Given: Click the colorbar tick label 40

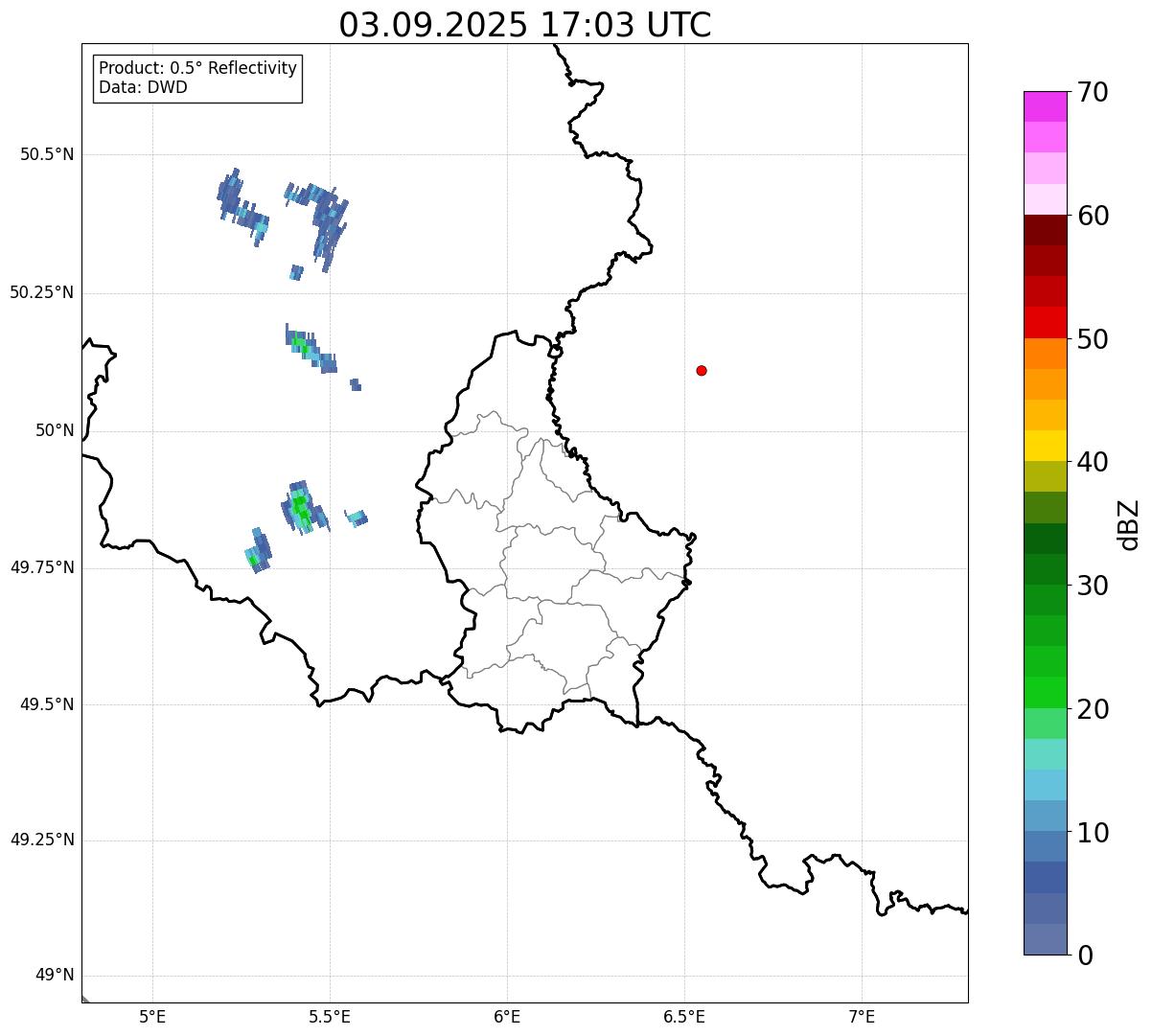Looking at the screenshot, I should coord(1093,462).
